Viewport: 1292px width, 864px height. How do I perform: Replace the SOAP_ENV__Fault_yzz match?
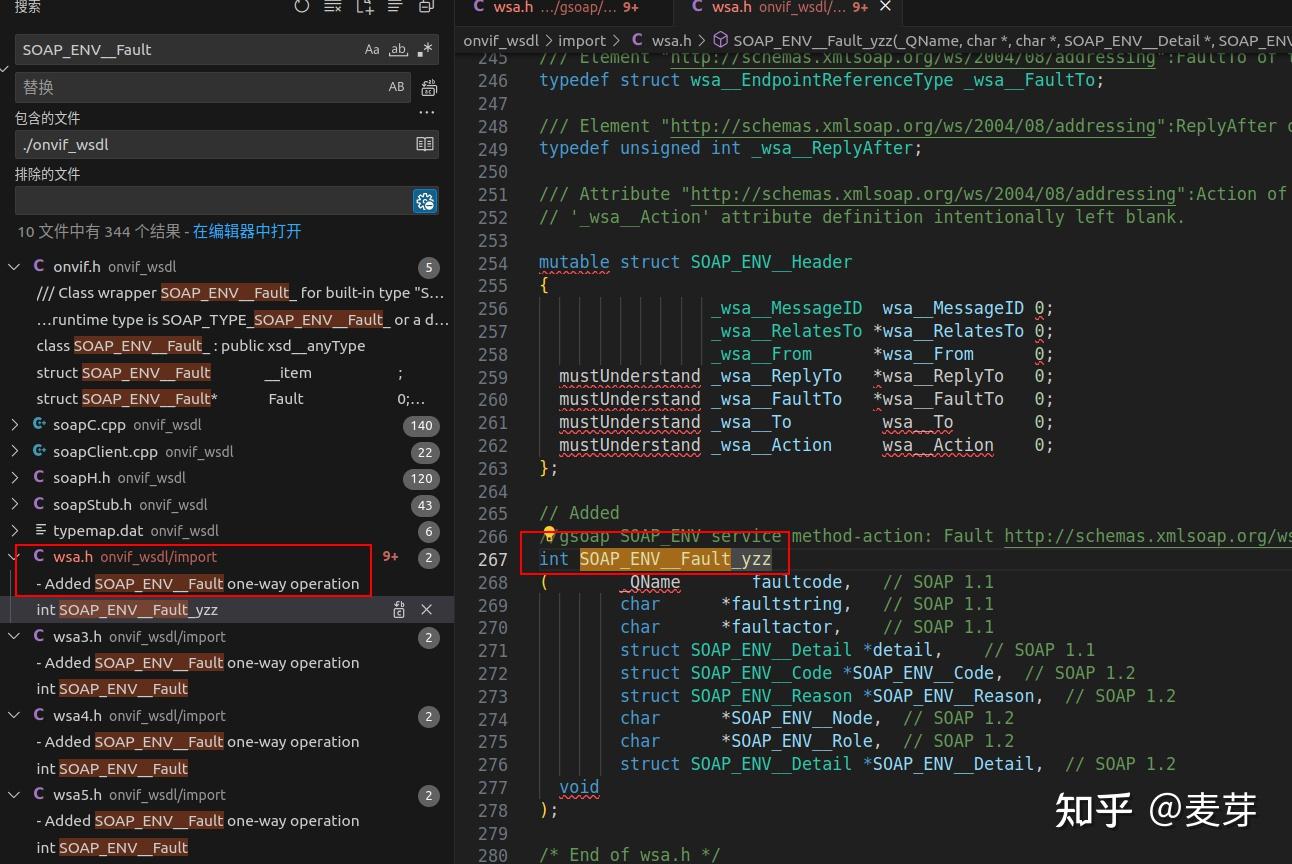coord(399,610)
